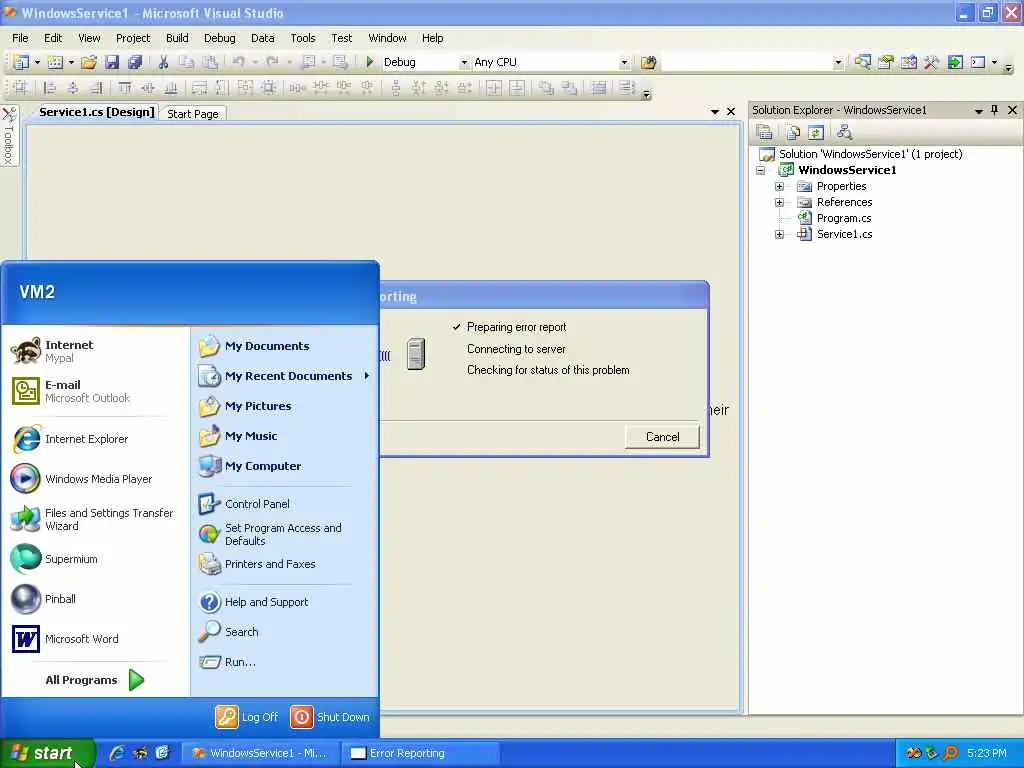Select Program.cs in Solution Explorer
Image resolution: width=1024 pixels, height=768 pixels.
[844, 218]
